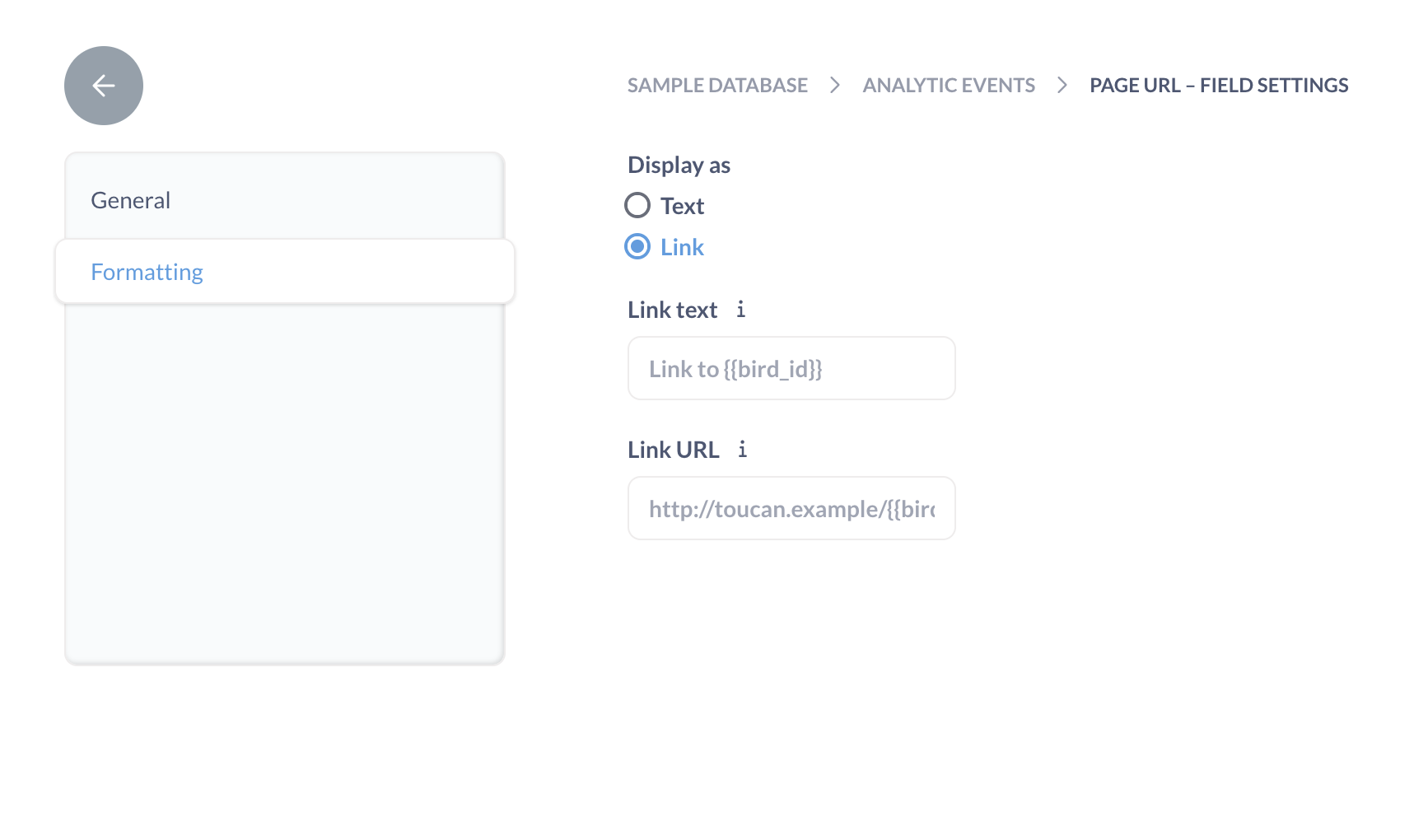Image resolution: width=1428 pixels, height=840 pixels.
Task: Click the back arrow circle button
Action: 104,86
